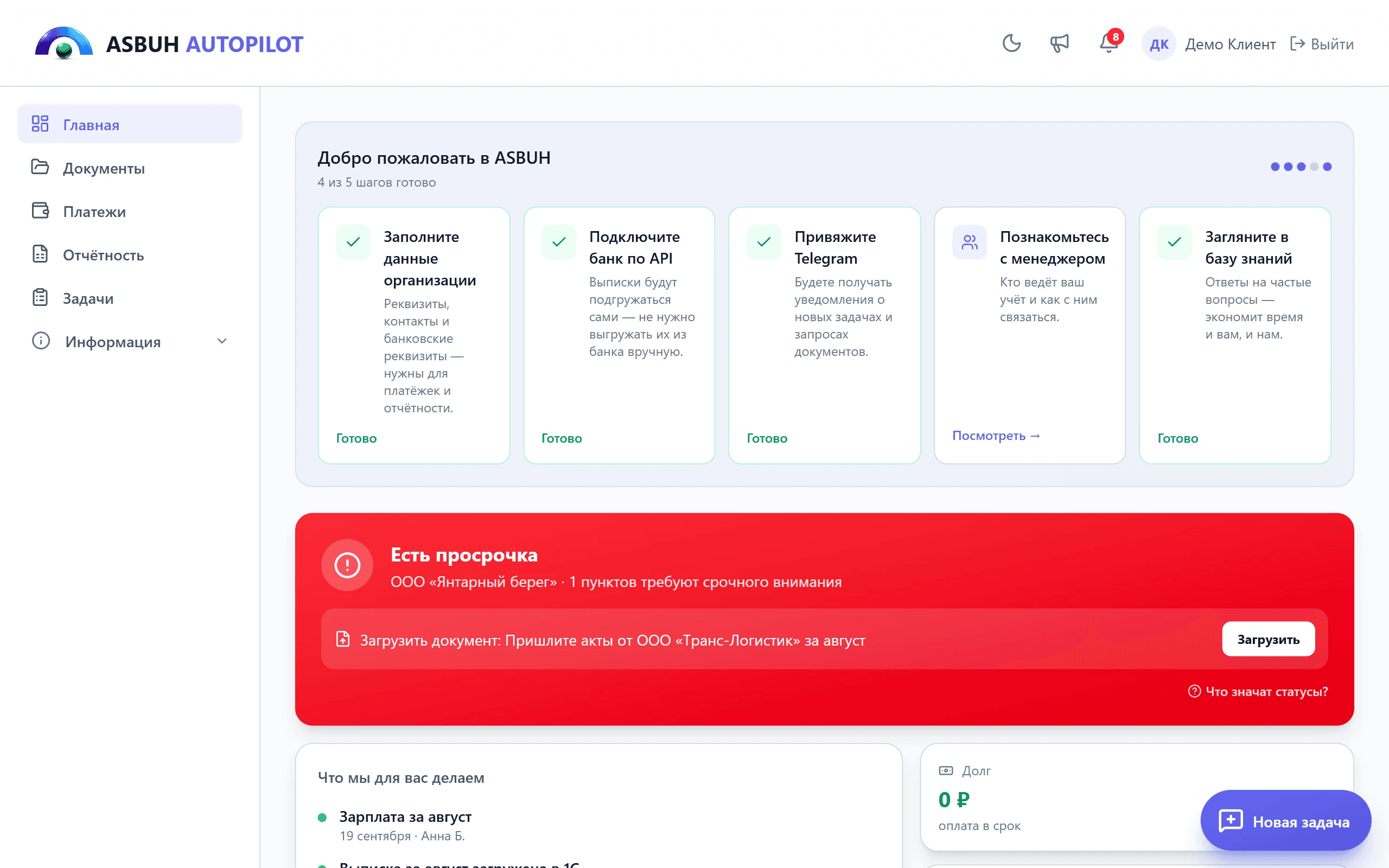Click the Отчётность file icon
The height and width of the screenshot is (868, 1389).
pyautogui.click(x=40, y=254)
